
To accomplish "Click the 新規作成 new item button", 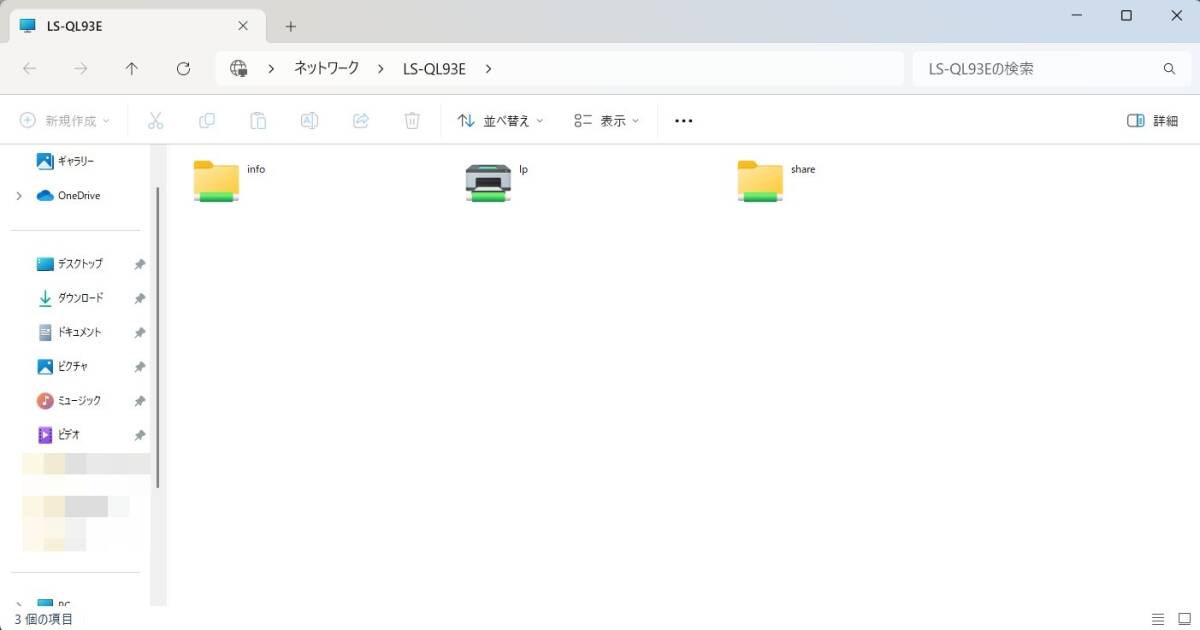I will click(x=60, y=120).
